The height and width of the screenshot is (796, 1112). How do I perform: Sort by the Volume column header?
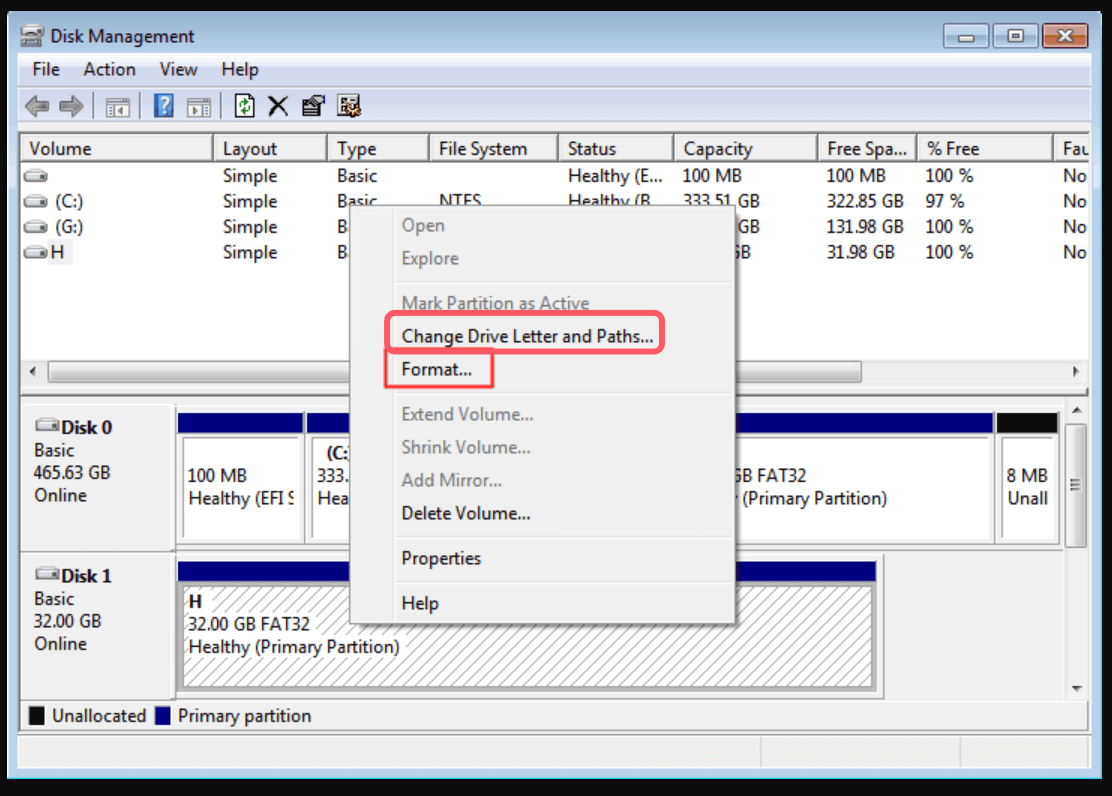(60, 149)
